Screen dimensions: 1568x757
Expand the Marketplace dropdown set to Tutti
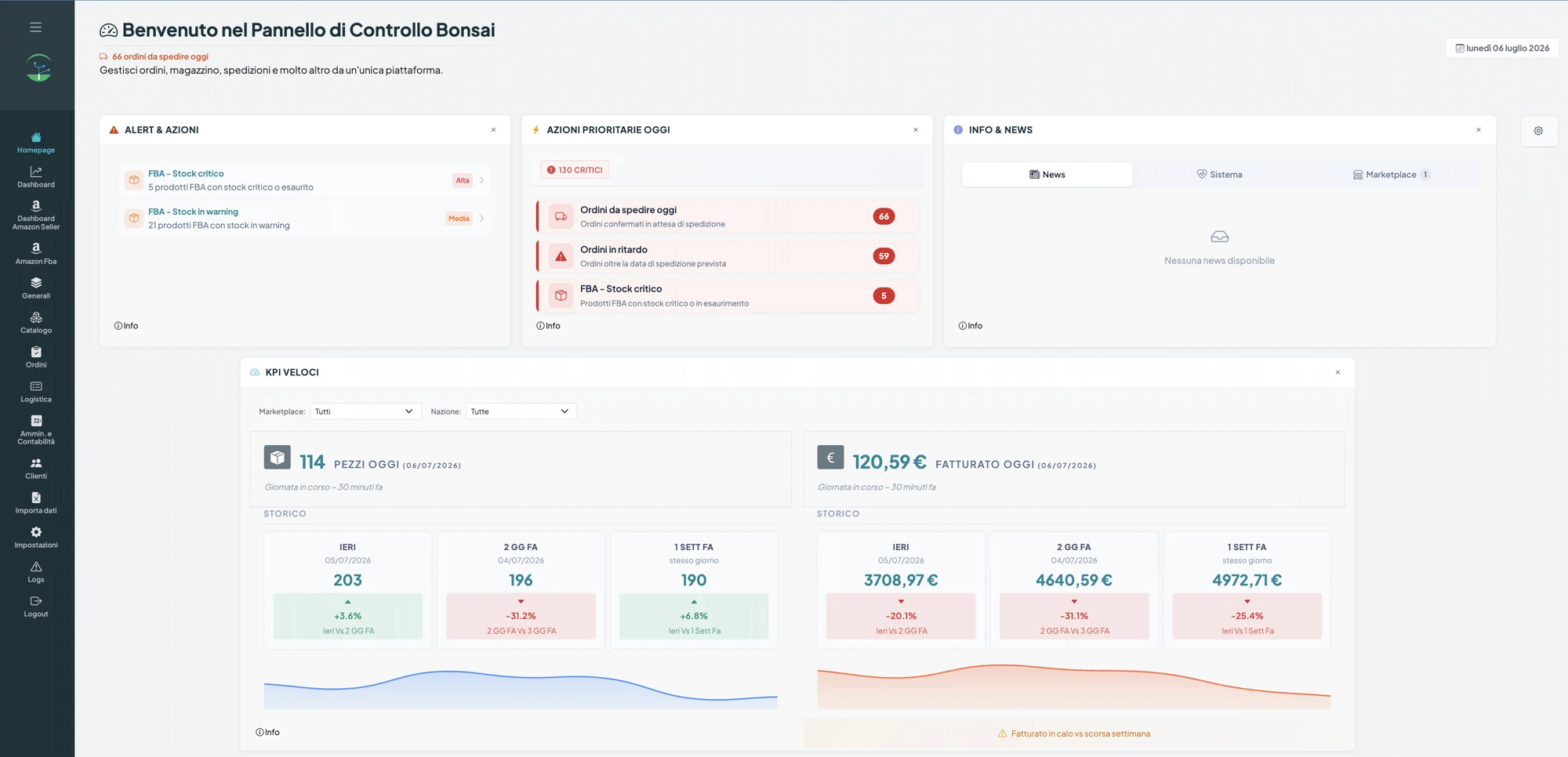tap(365, 411)
